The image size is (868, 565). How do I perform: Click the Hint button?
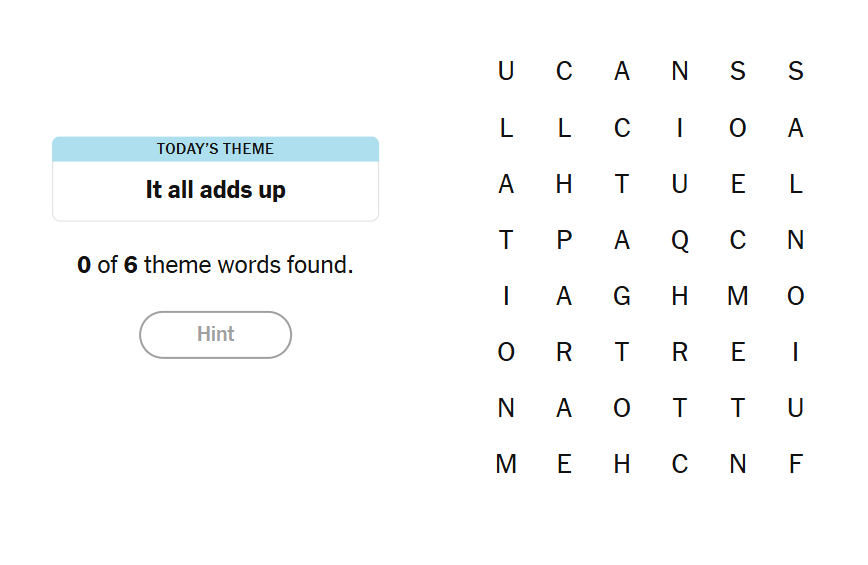[215, 335]
